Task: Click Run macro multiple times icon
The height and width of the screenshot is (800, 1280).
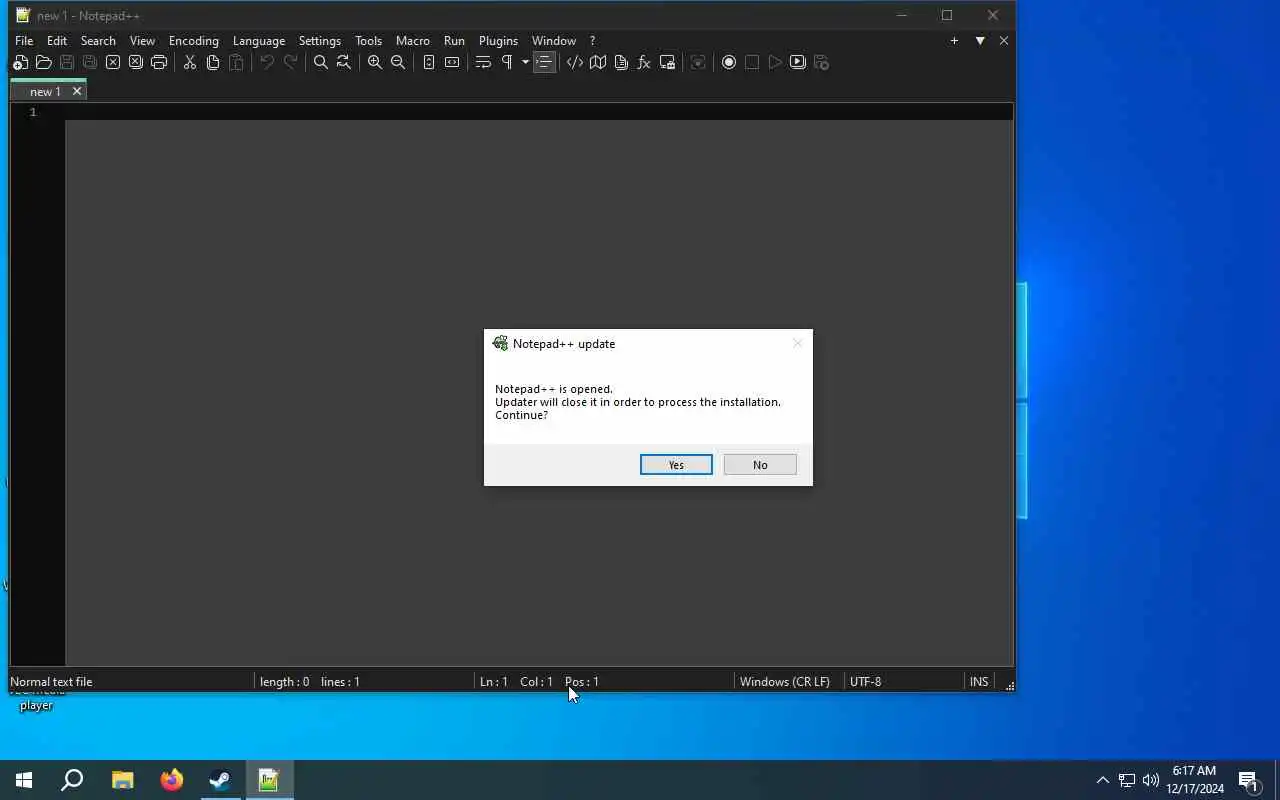Action: pos(798,62)
